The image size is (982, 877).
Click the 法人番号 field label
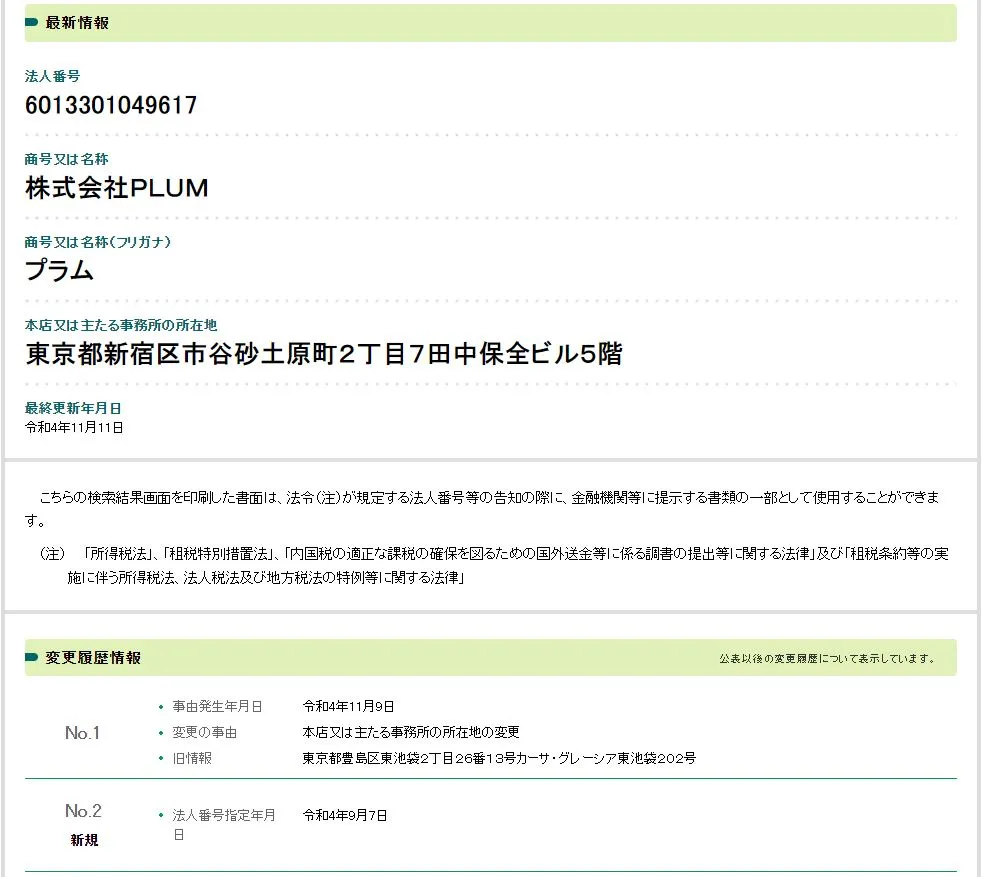pos(52,76)
